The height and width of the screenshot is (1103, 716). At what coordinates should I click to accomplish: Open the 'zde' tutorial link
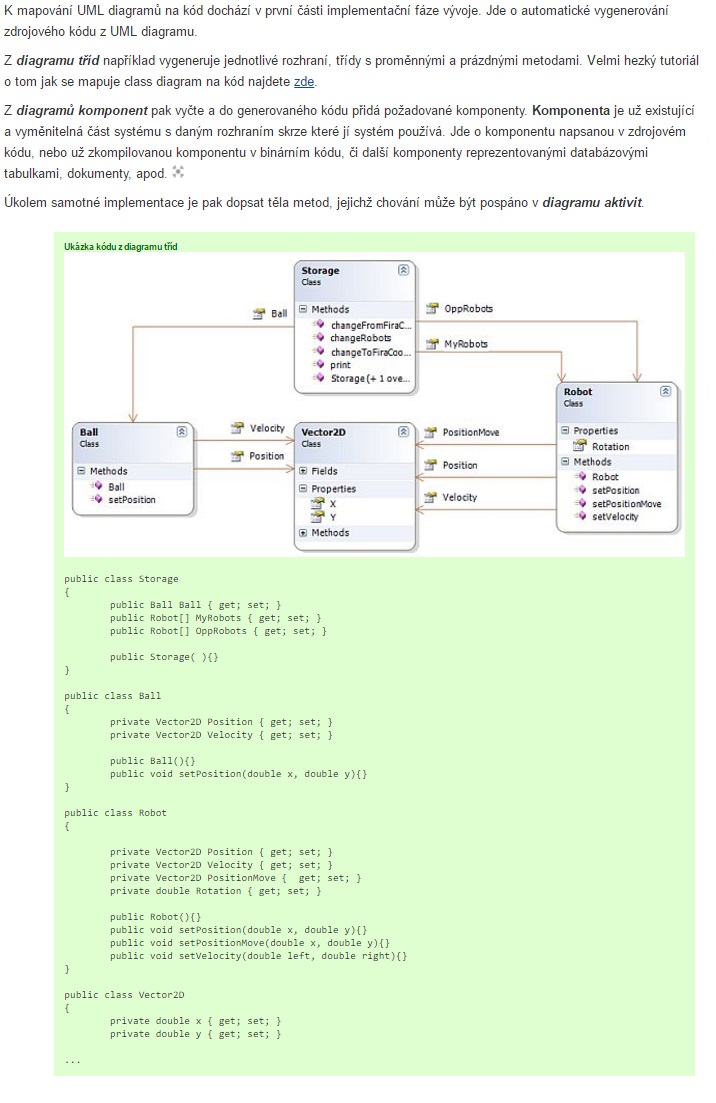(x=305, y=82)
